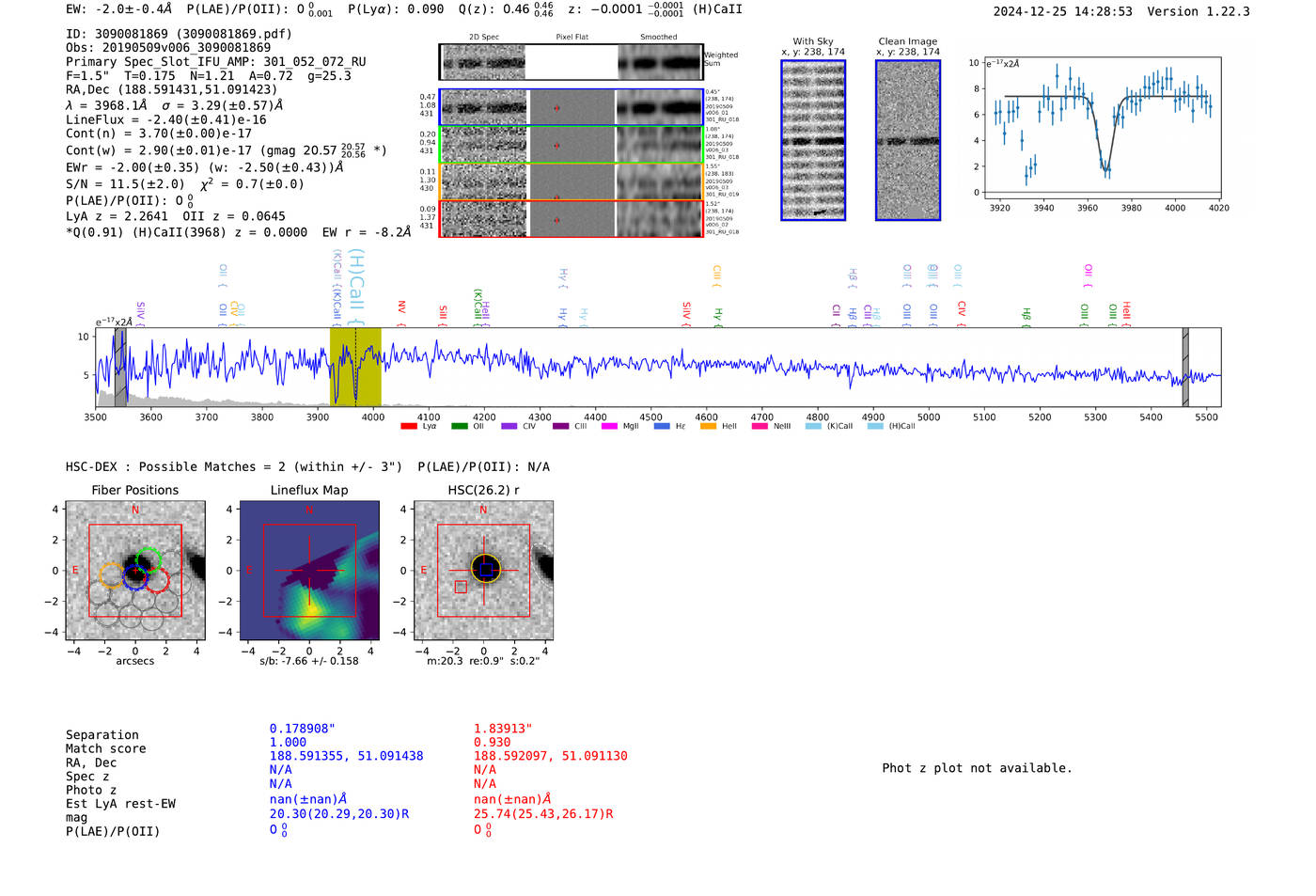Click the red crosshair center in Lineflux Map

click(309, 570)
